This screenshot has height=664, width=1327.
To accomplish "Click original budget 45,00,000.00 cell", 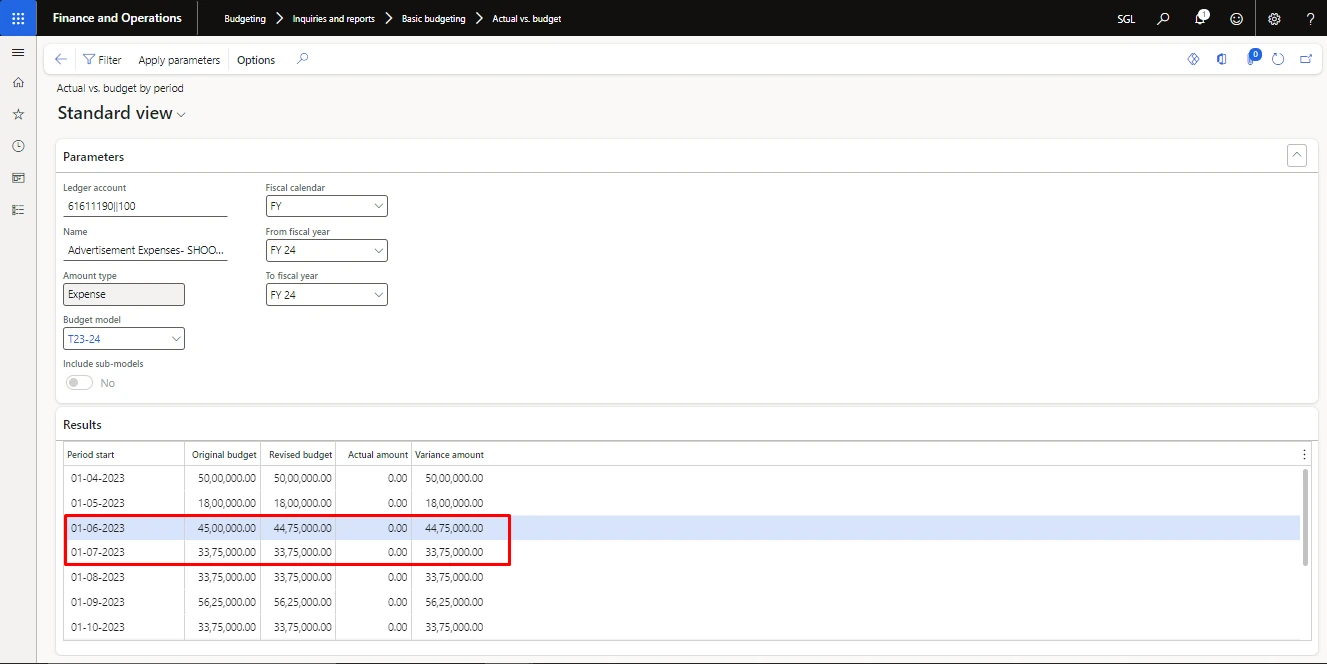I will click(x=223, y=528).
